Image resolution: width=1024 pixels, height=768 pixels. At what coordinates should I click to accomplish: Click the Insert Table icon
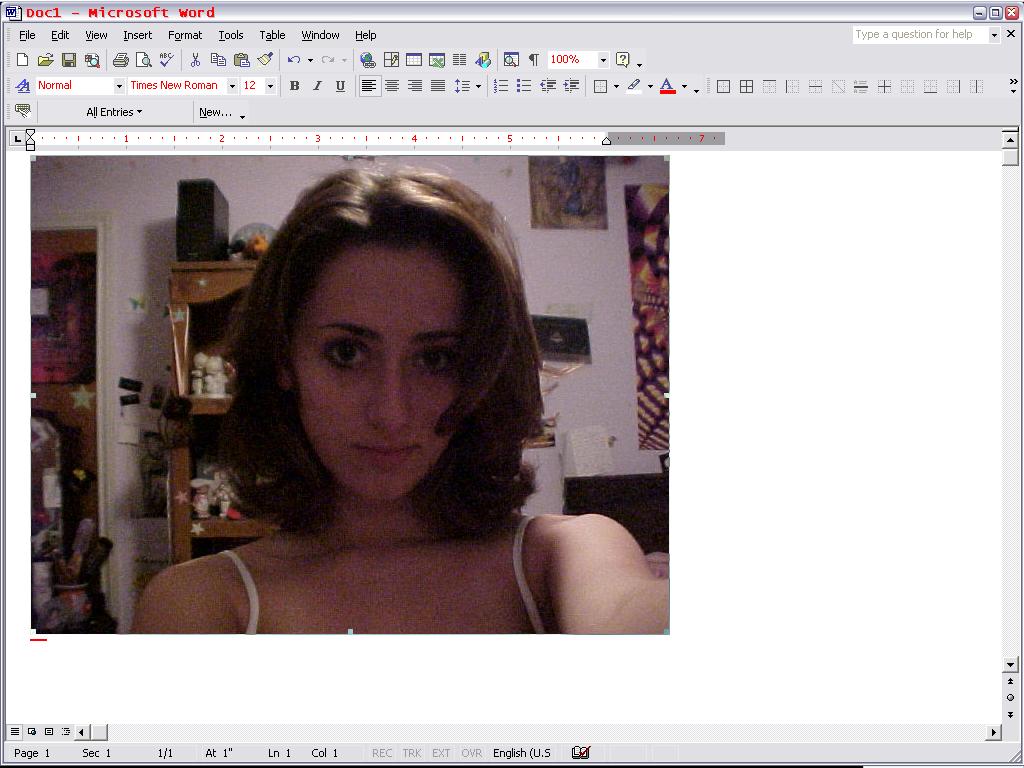[x=413, y=60]
